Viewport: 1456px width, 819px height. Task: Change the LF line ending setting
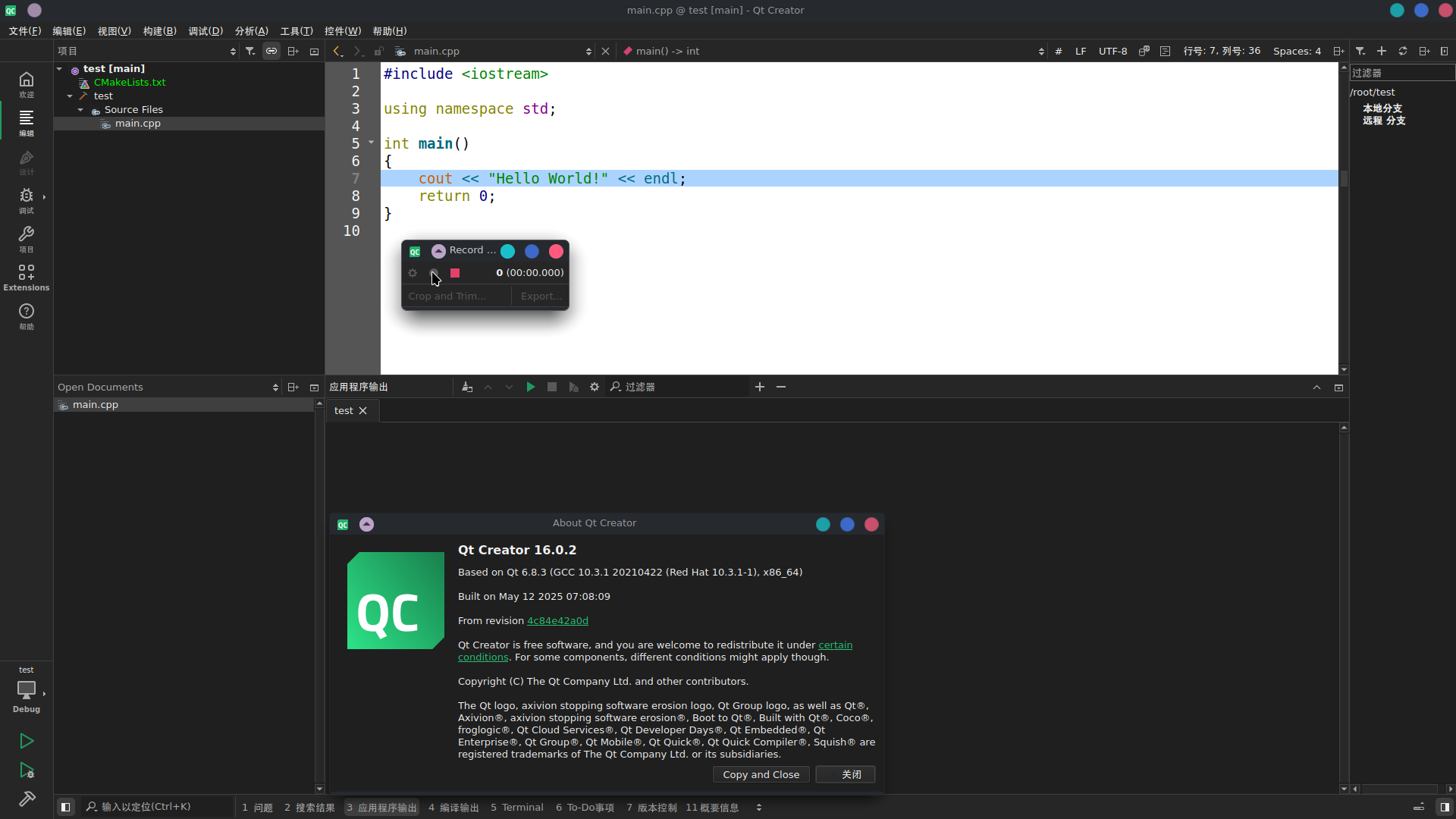(1081, 51)
